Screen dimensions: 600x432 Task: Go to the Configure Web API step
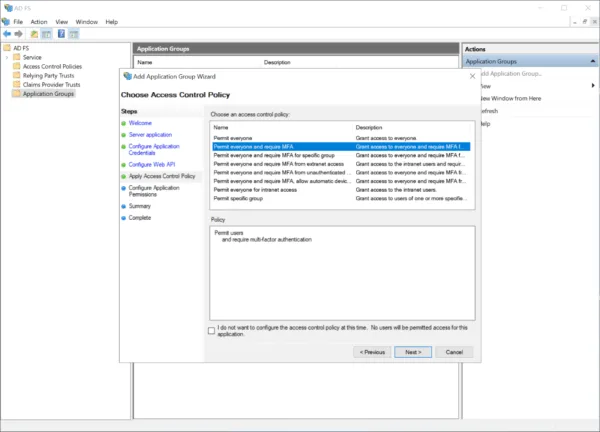[152, 165]
